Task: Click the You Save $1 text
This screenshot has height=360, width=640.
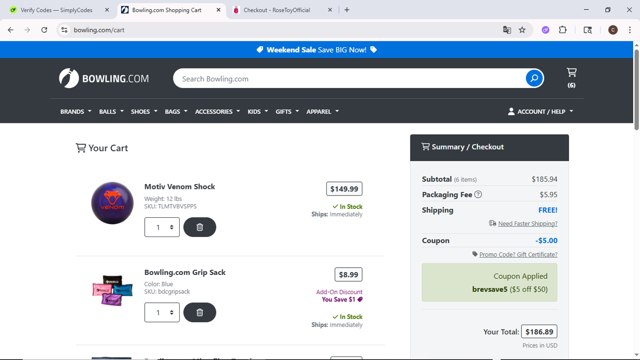Action: 338,300
